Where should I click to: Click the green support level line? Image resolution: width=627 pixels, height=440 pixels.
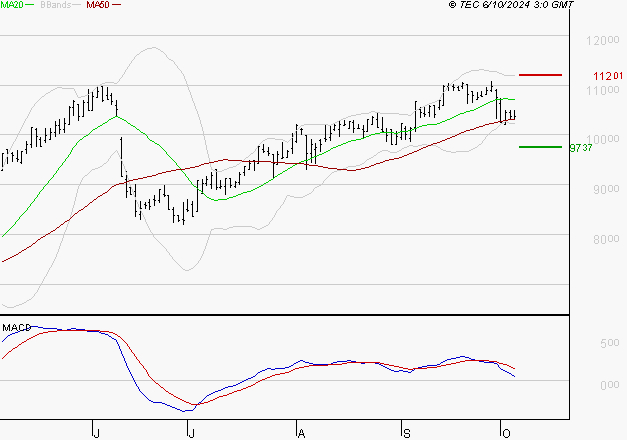pos(540,147)
